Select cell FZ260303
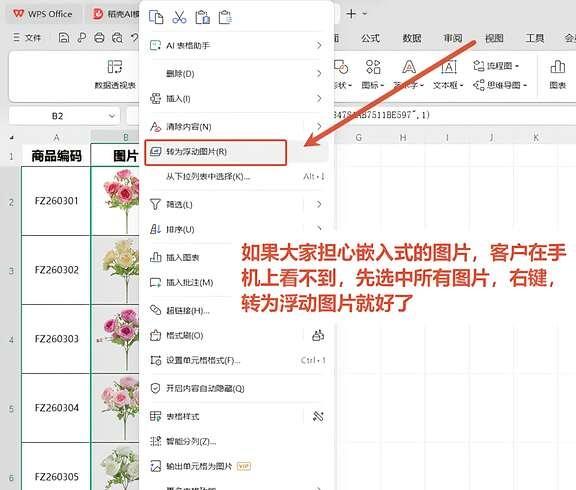This screenshot has width=576, height=490. [56, 339]
